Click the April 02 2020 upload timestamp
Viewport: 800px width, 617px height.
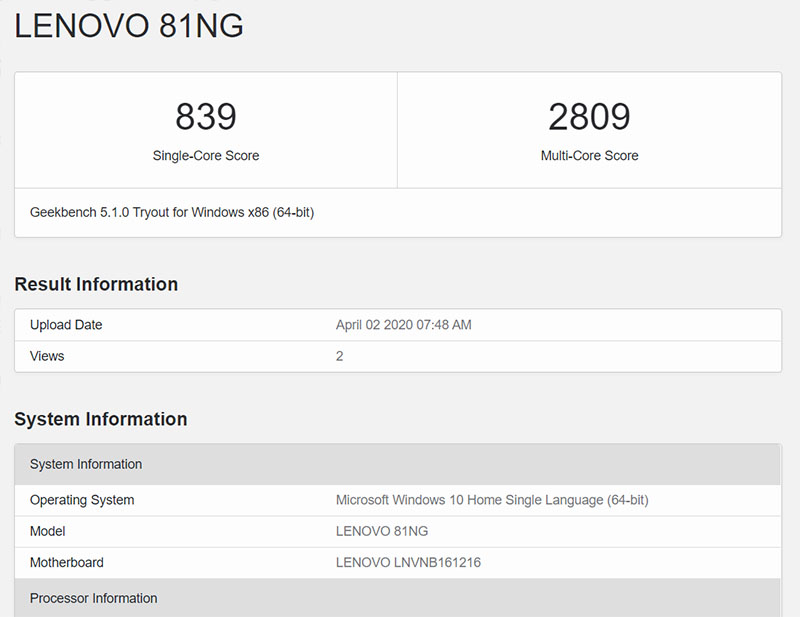click(x=403, y=325)
